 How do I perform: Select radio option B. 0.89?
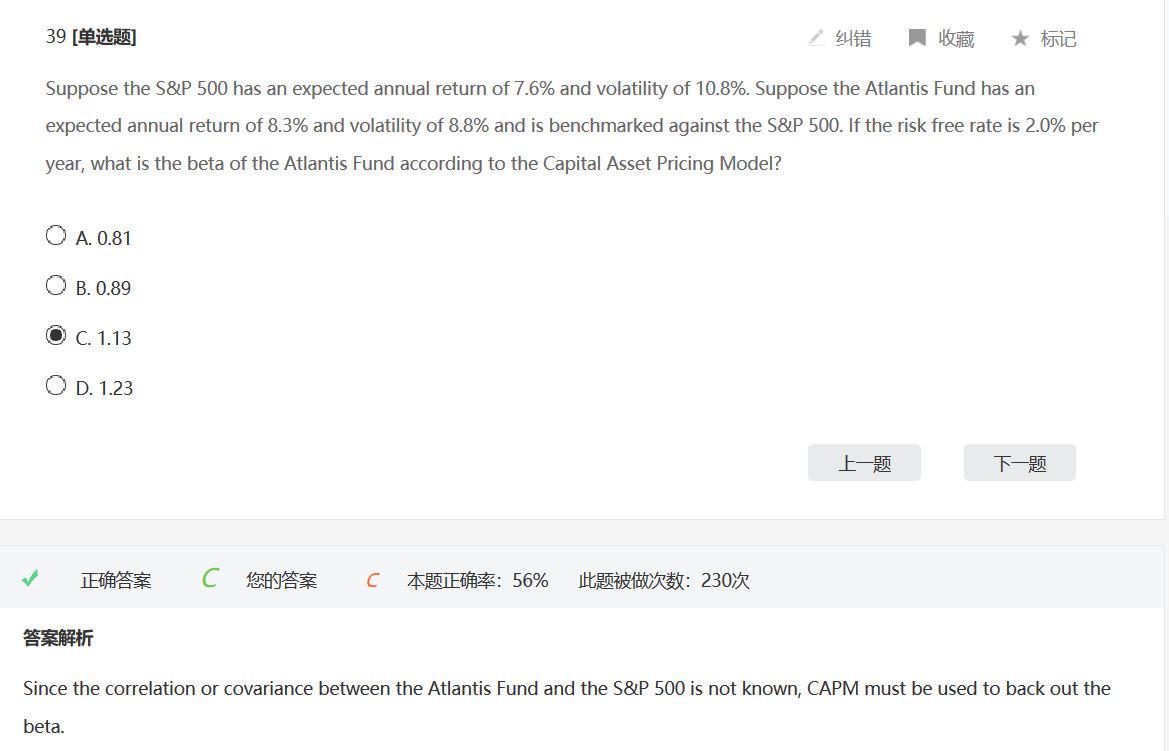56,286
